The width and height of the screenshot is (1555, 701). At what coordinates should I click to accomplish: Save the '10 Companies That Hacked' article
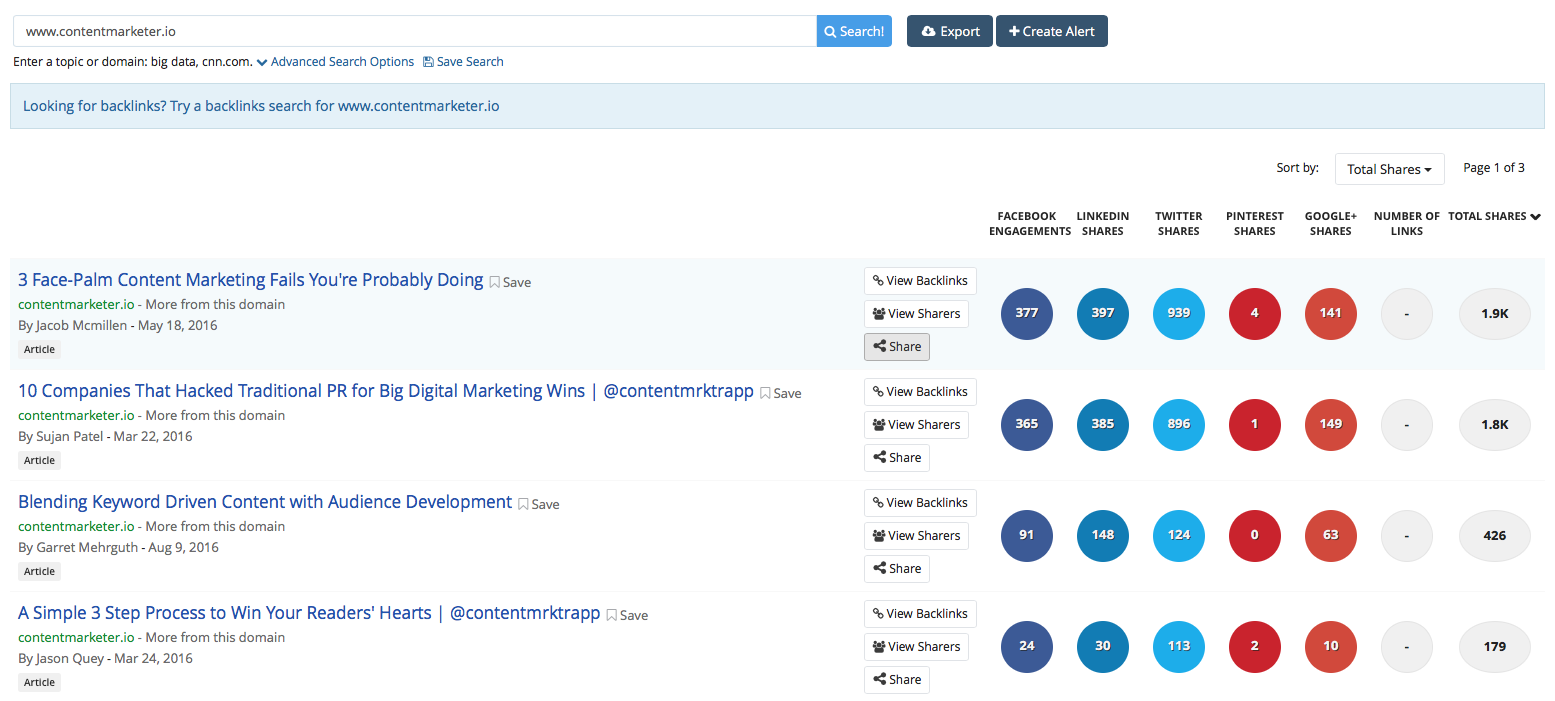[781, 393]
